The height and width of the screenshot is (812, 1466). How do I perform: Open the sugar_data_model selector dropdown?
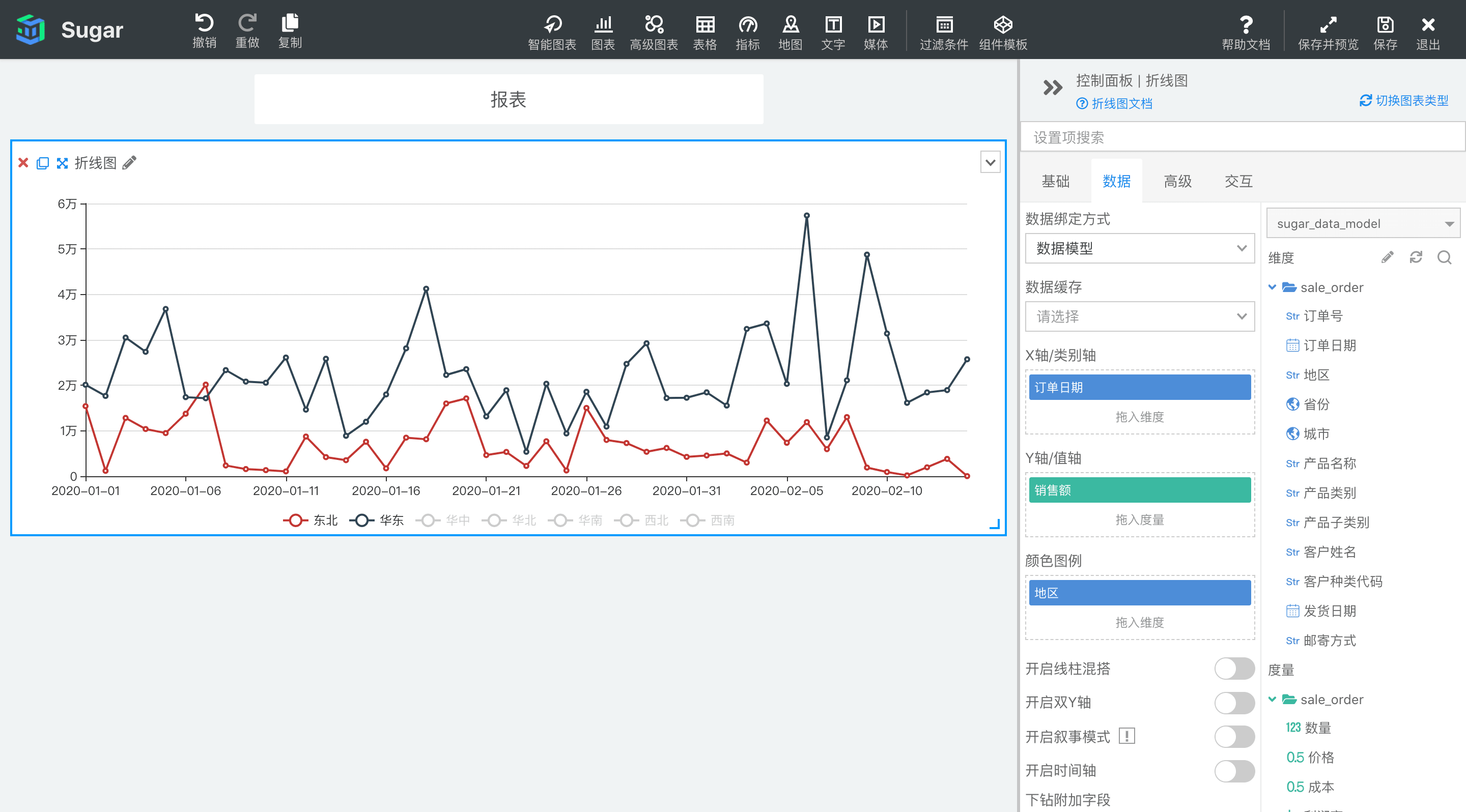(1363, 223)
